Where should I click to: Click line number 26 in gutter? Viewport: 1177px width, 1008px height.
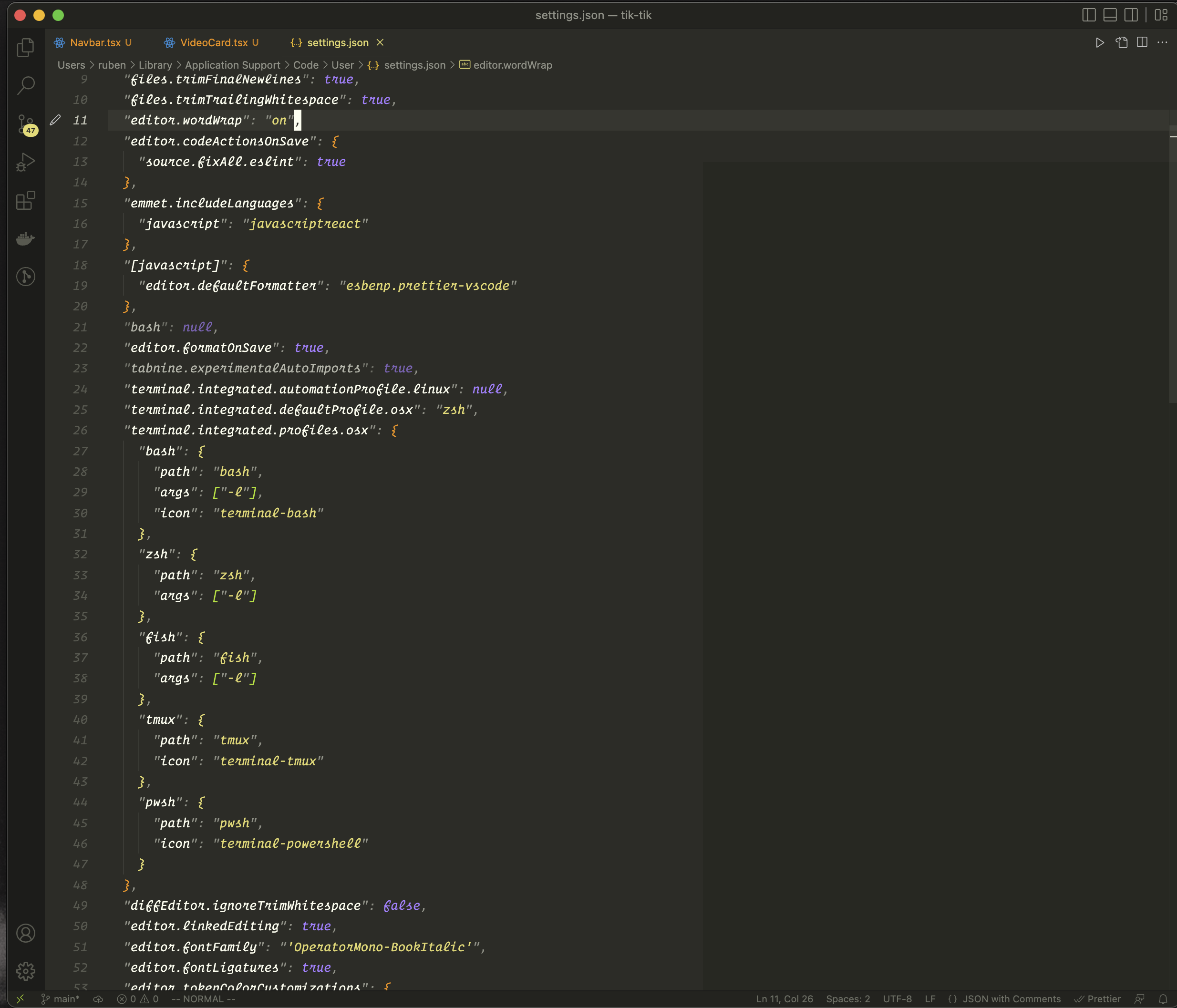pos(80,430)
